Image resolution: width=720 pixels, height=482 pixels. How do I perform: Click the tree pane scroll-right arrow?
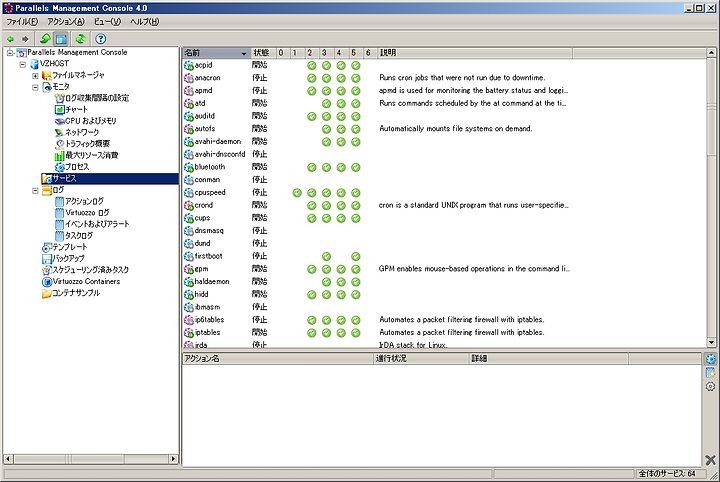pyautogui.click(x=173, y=459)
